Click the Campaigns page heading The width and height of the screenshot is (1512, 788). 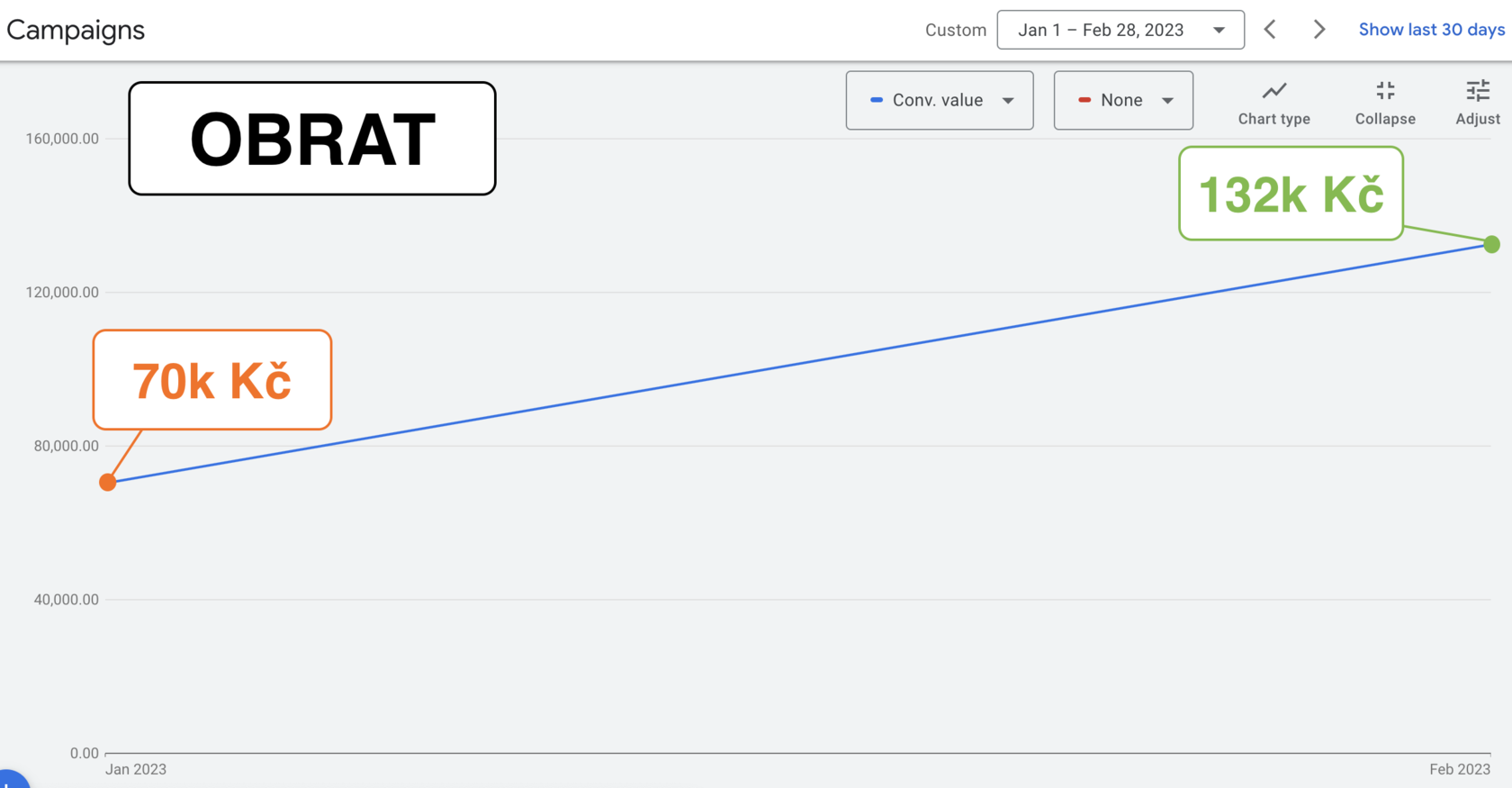(76, 30)
